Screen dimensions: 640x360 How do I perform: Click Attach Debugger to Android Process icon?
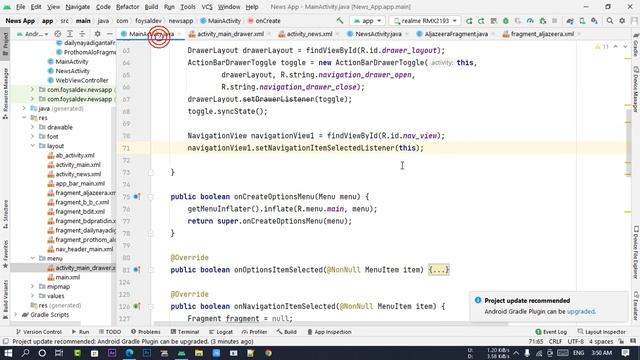[542, 21]
